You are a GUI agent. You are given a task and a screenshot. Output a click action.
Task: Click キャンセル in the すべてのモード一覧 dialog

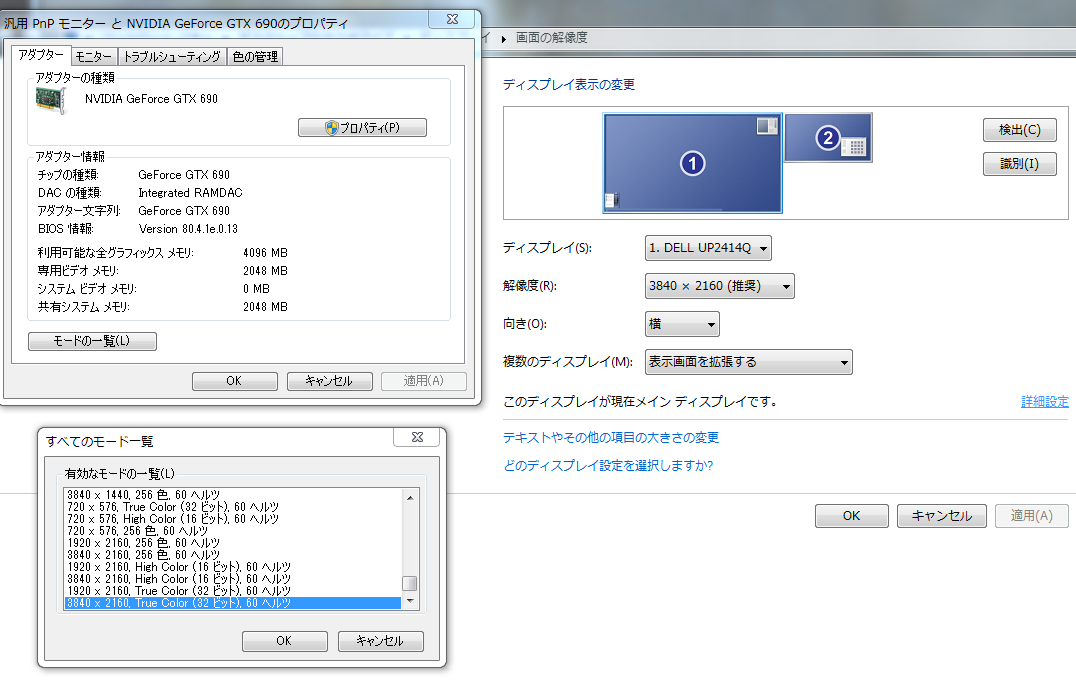point(381,641)
